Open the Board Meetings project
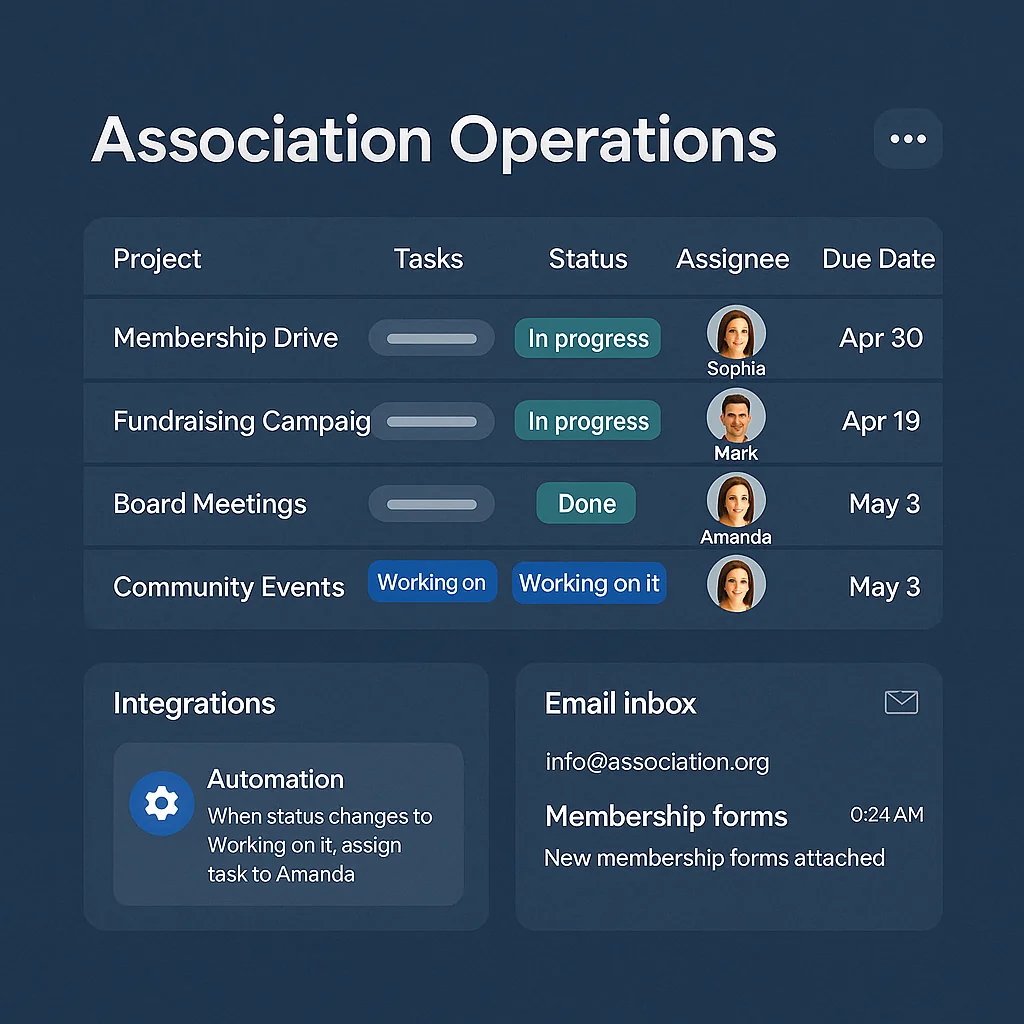This screenshot has width=1024, height=1024. 210,504
